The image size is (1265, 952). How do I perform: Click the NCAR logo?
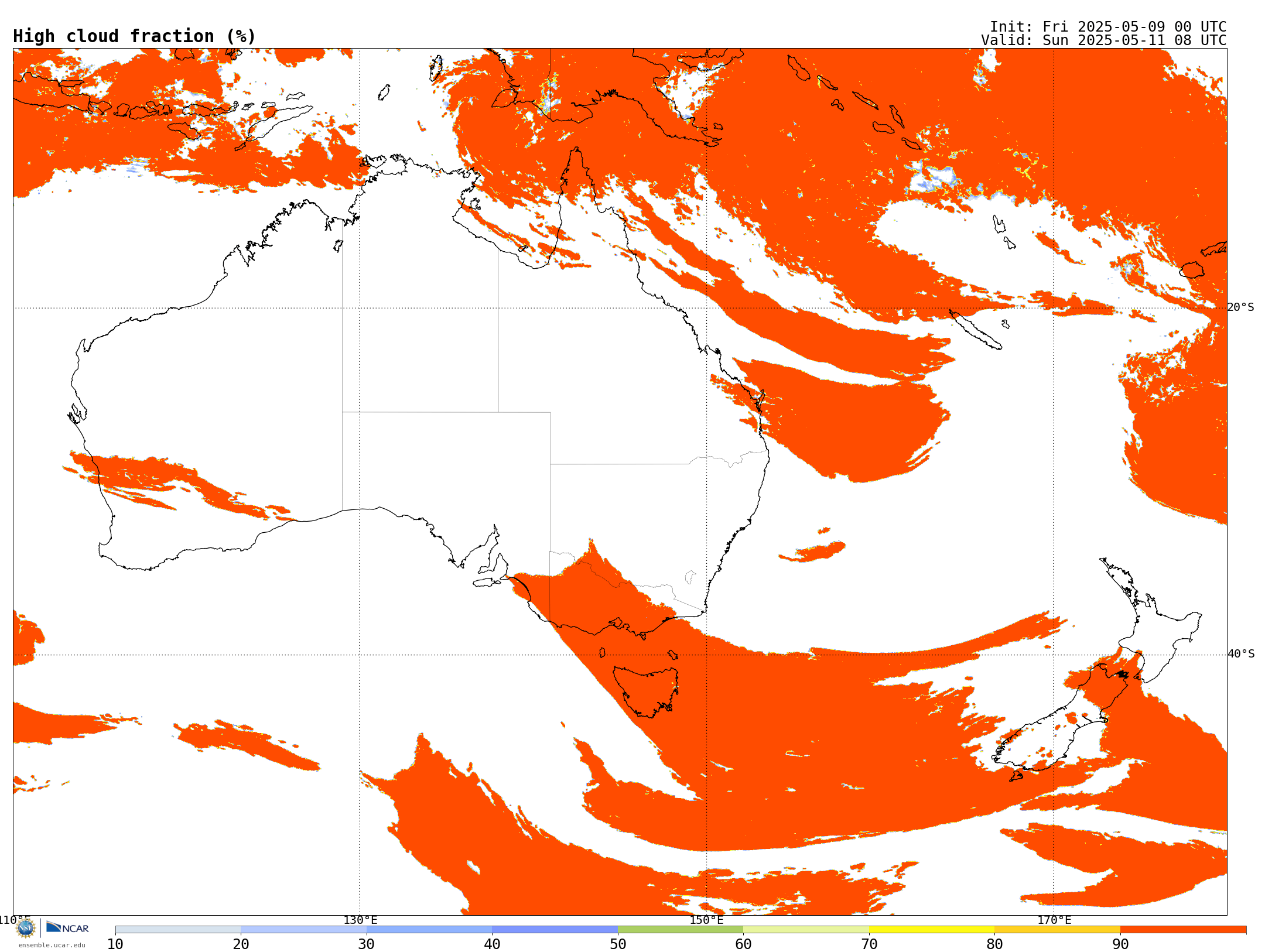click(x=67, y=928)
